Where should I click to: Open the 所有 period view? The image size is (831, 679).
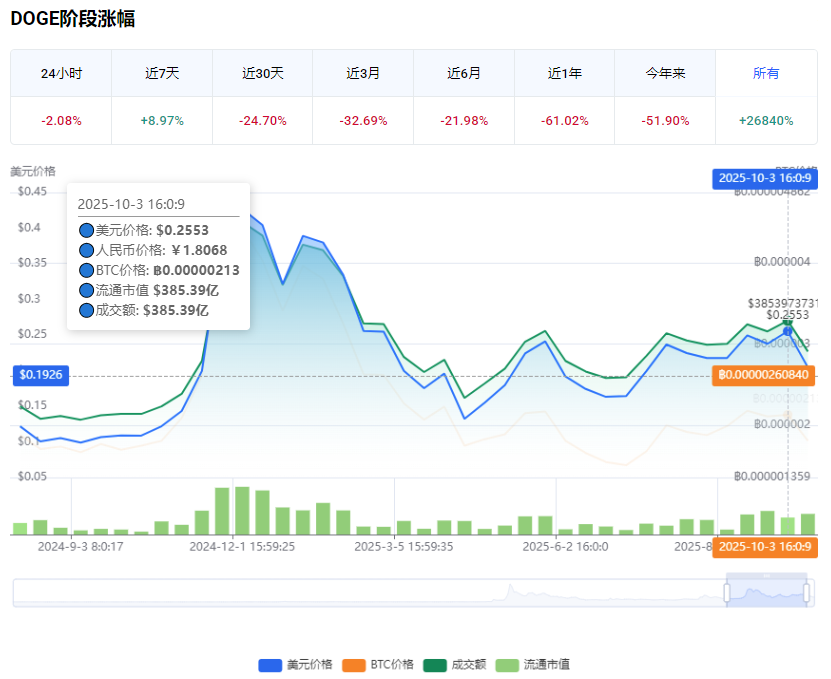click(x=765, y=73)
